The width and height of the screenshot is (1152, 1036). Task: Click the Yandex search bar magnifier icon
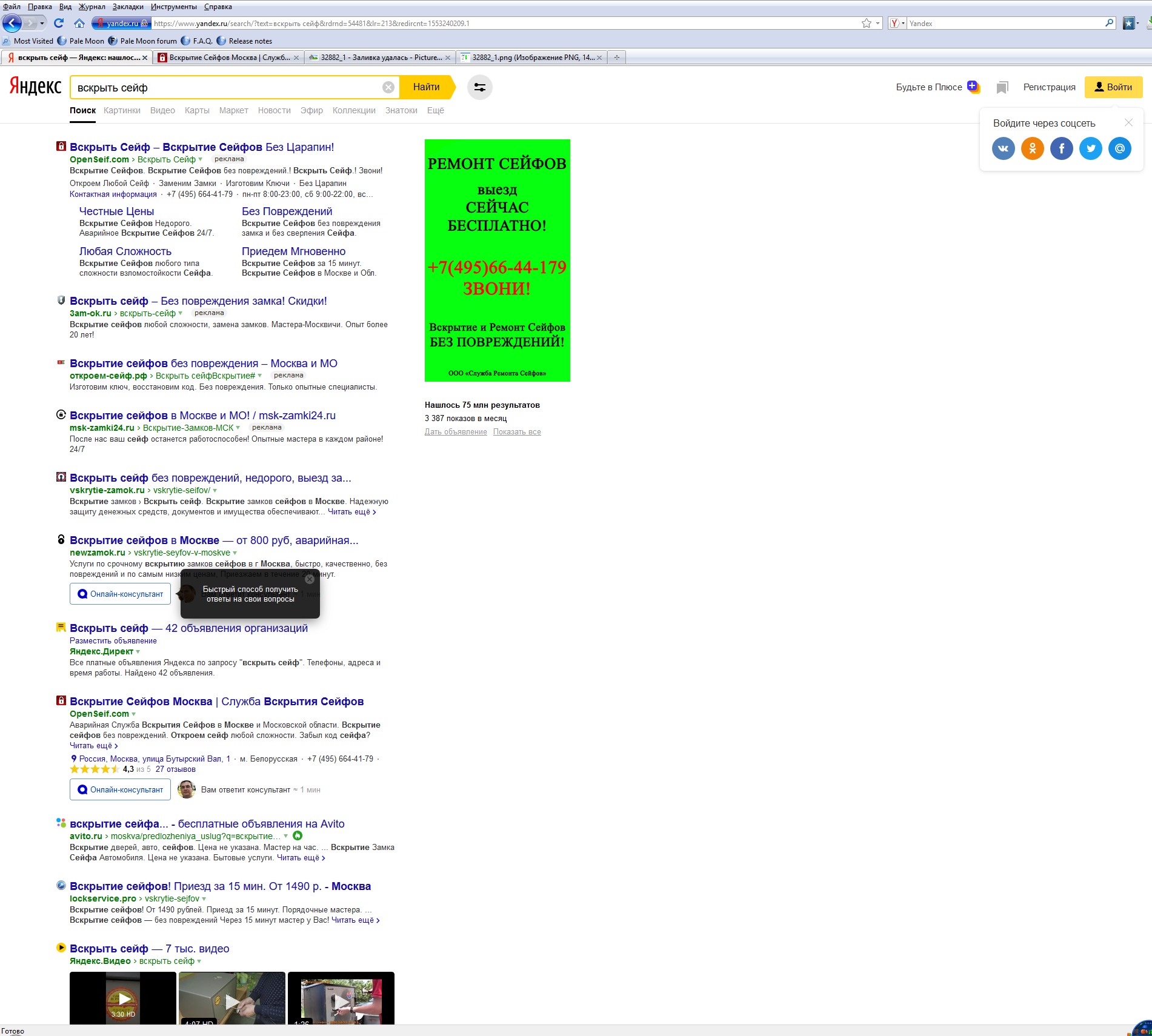tap(1109, 23)
